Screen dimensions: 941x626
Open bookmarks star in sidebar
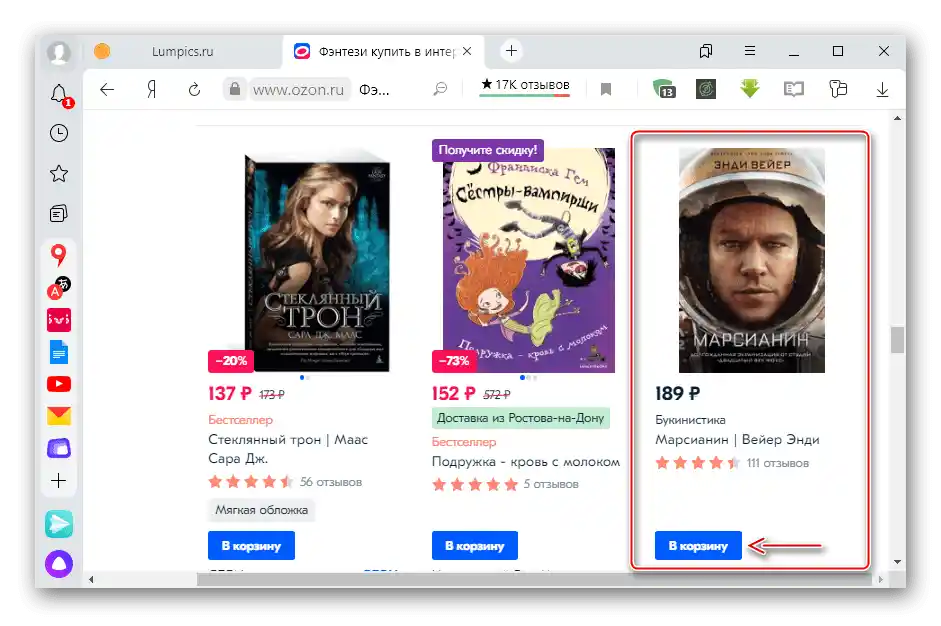59,174
